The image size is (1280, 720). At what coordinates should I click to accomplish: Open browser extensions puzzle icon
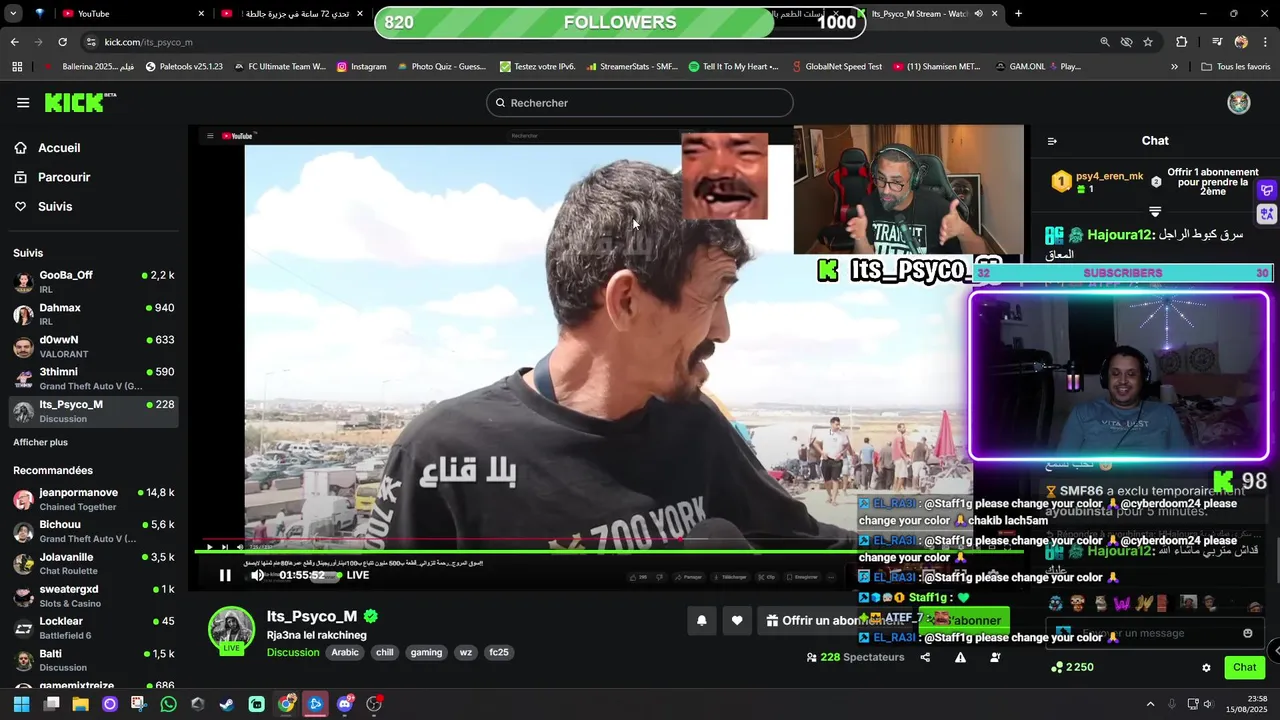tap(1181, 42)
